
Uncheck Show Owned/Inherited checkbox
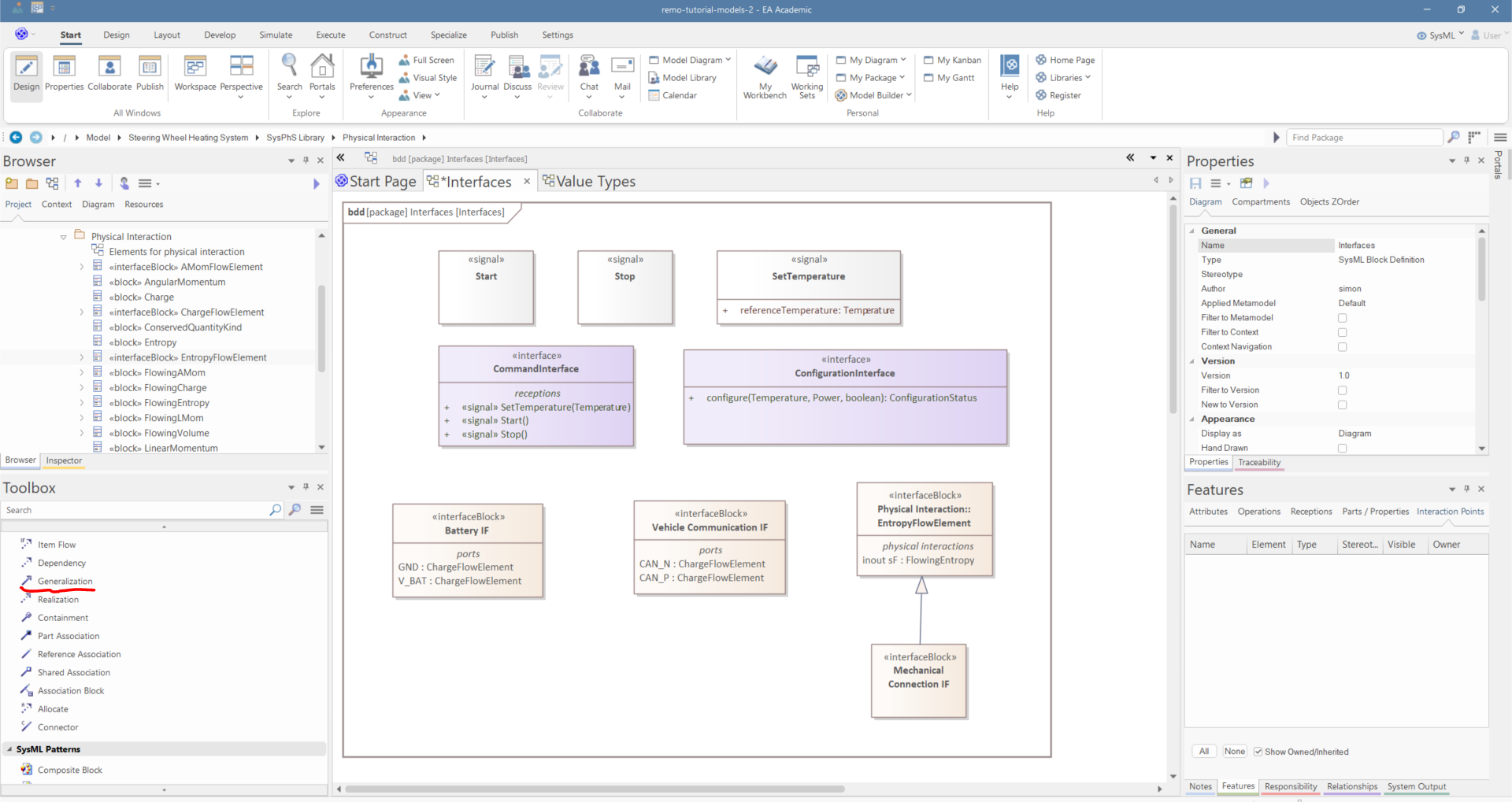pos(1258,752)
